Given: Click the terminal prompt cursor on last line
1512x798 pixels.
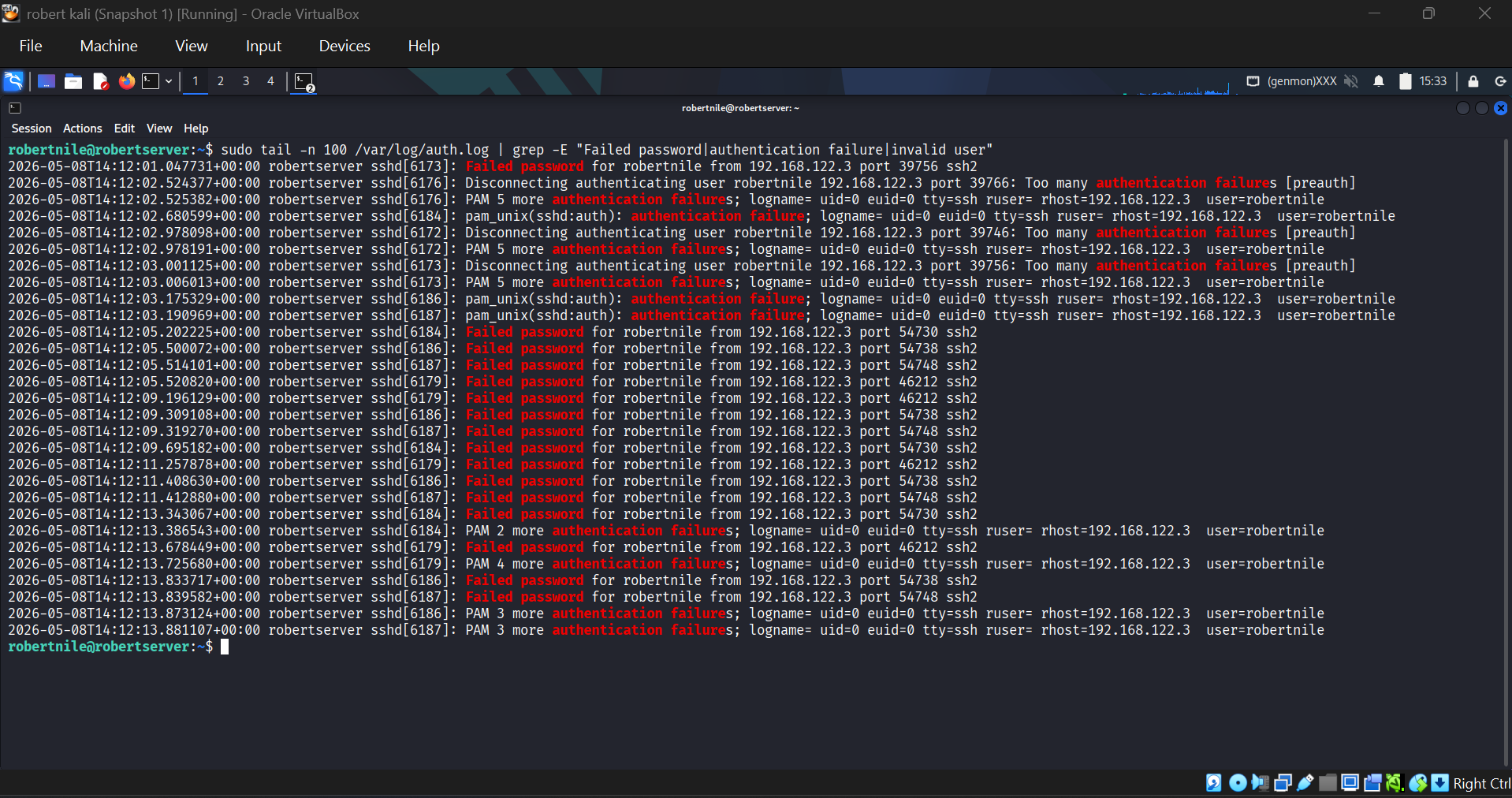Looking at the screenshot, I should (x=225, y=647).
